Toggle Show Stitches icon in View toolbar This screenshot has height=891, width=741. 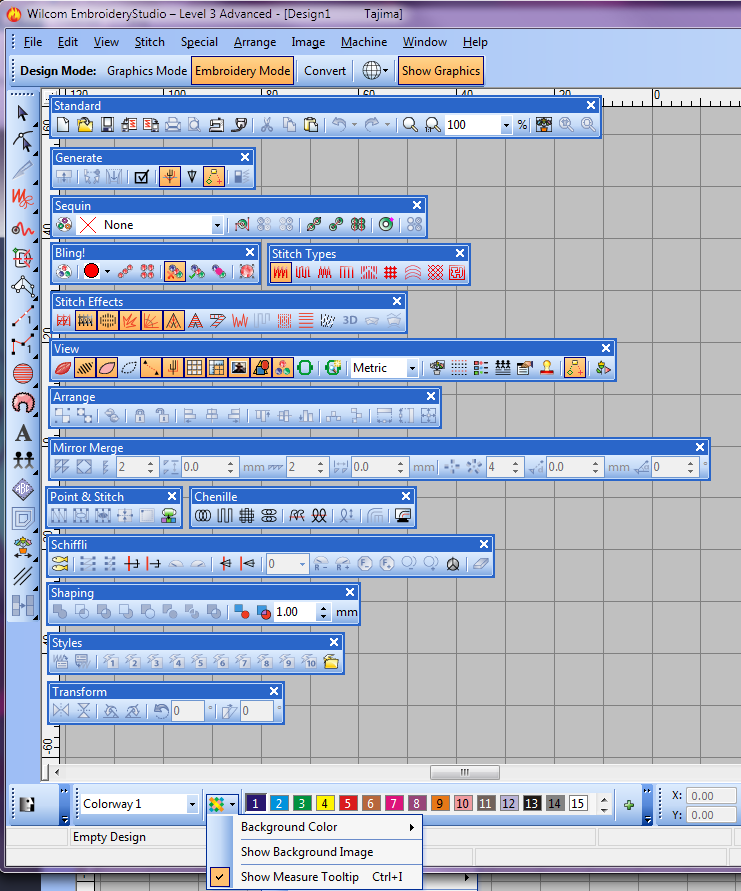pyautogui.click(x=85, y=368)
